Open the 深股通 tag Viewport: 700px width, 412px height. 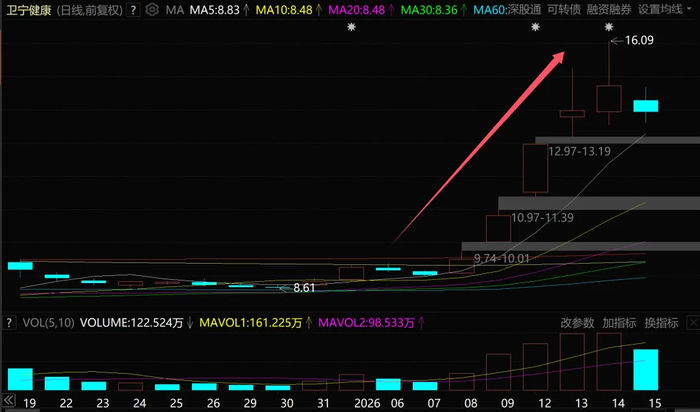click(x=524, y=9)
